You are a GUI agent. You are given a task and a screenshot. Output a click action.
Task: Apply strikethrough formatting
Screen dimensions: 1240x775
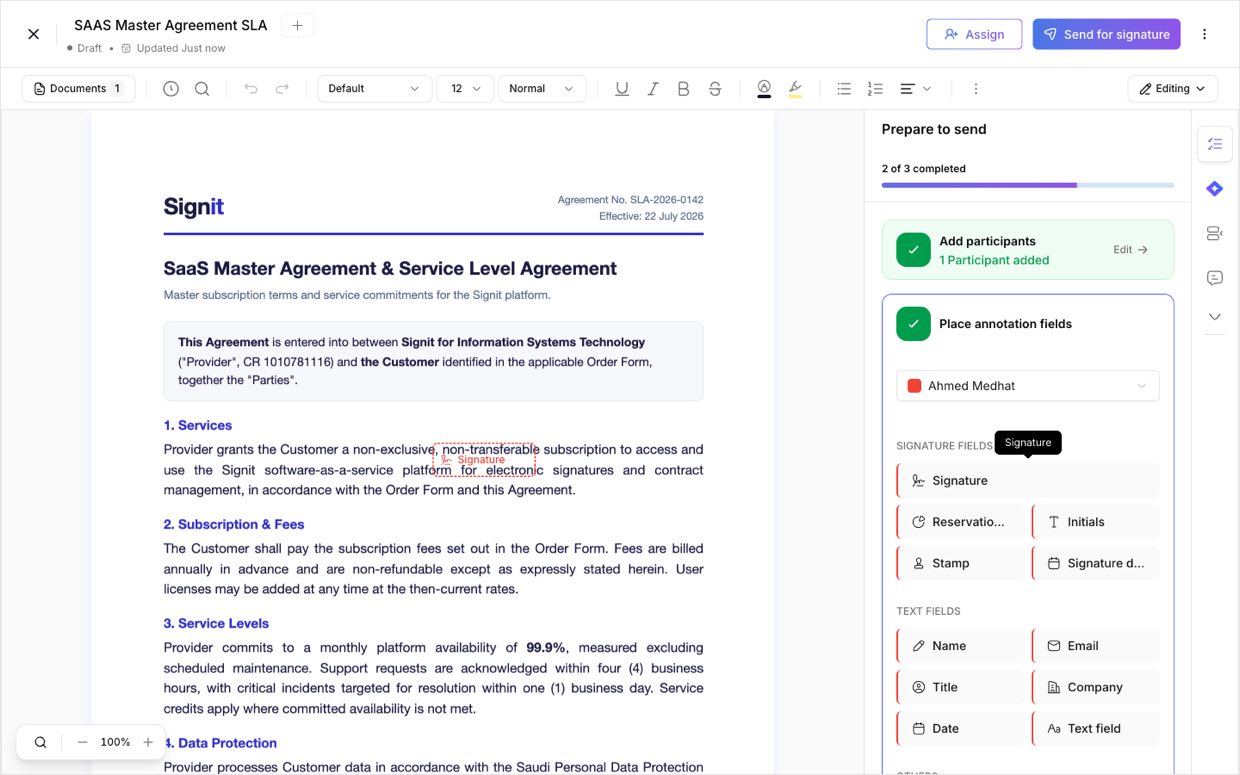(x=715, y=88)
